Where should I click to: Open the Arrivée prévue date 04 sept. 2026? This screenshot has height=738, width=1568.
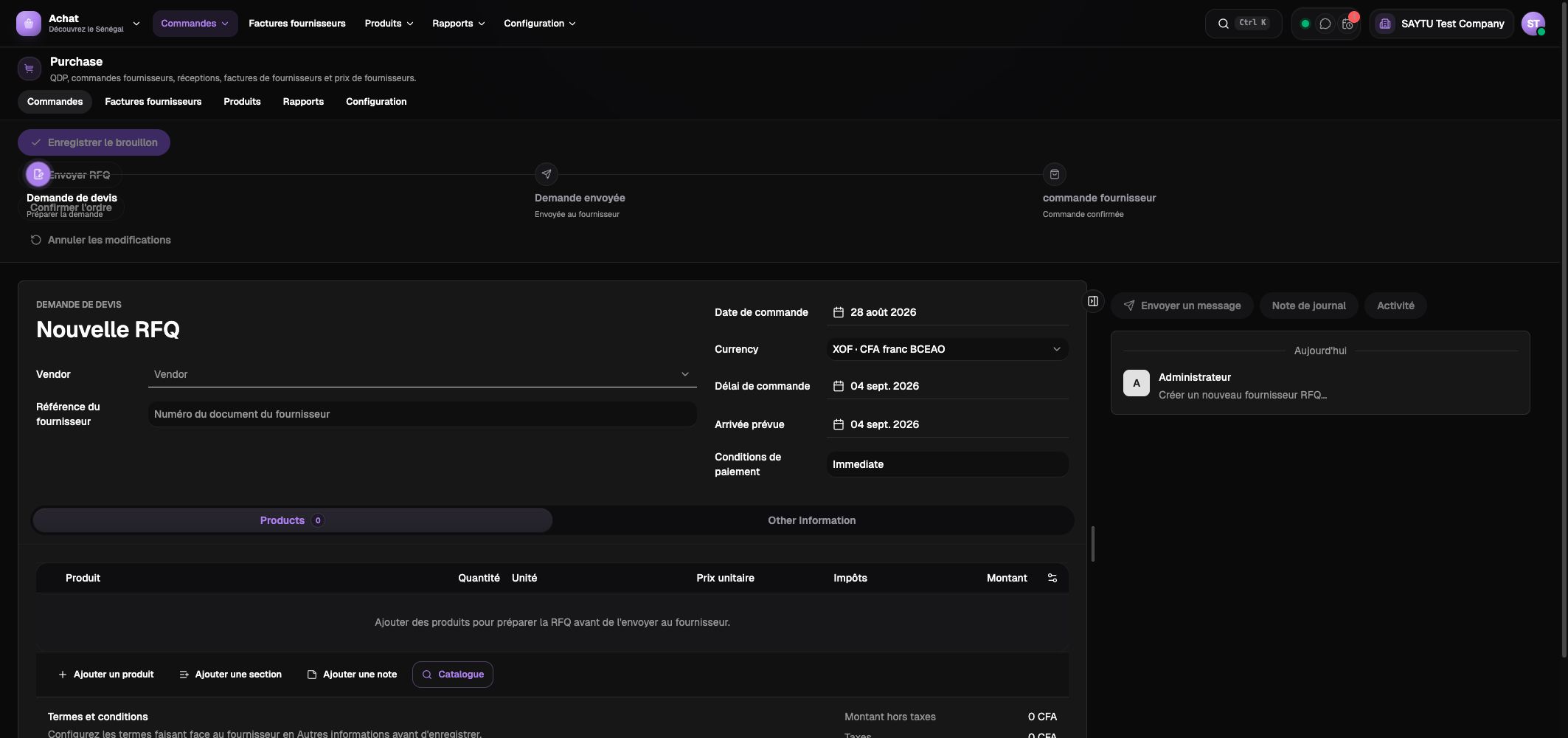(x=948, y=424)
